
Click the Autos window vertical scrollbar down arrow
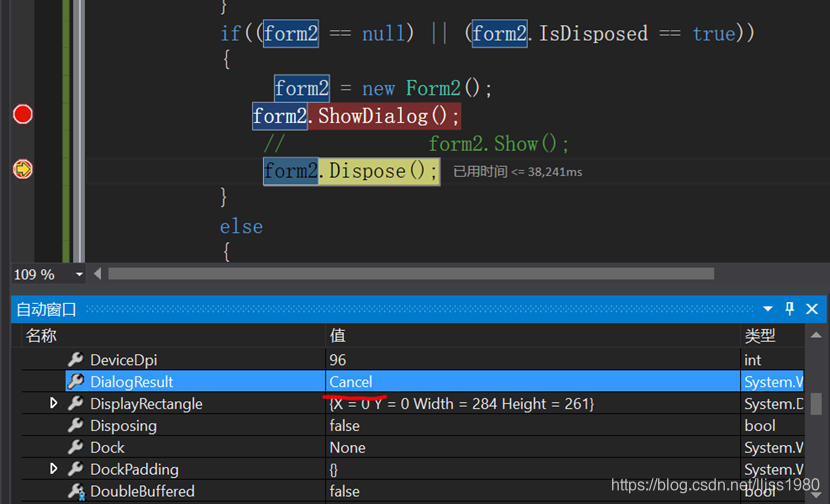coord(816,496)
